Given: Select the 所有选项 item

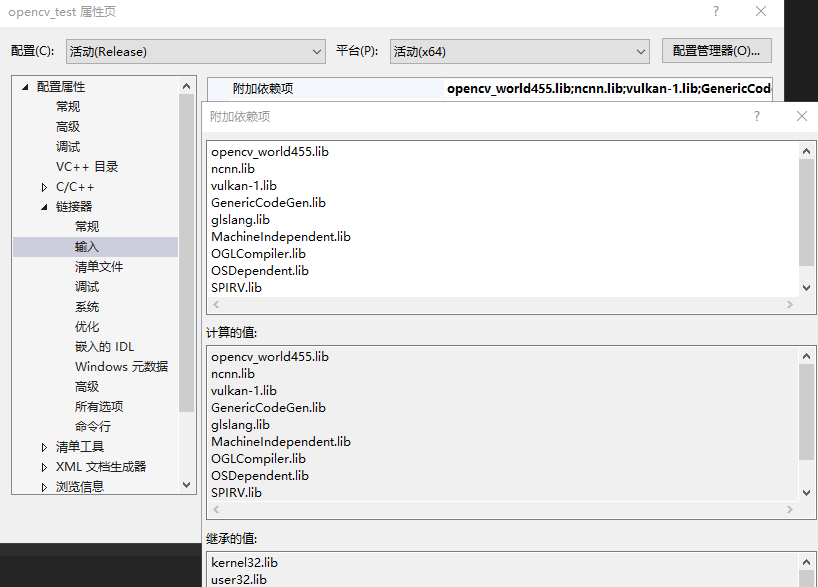Looking at the screenshot, I should [99, 406].
